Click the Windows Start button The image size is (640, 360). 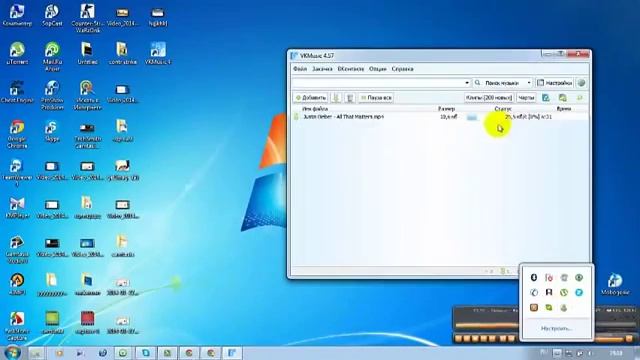click(x=12, y=353)
